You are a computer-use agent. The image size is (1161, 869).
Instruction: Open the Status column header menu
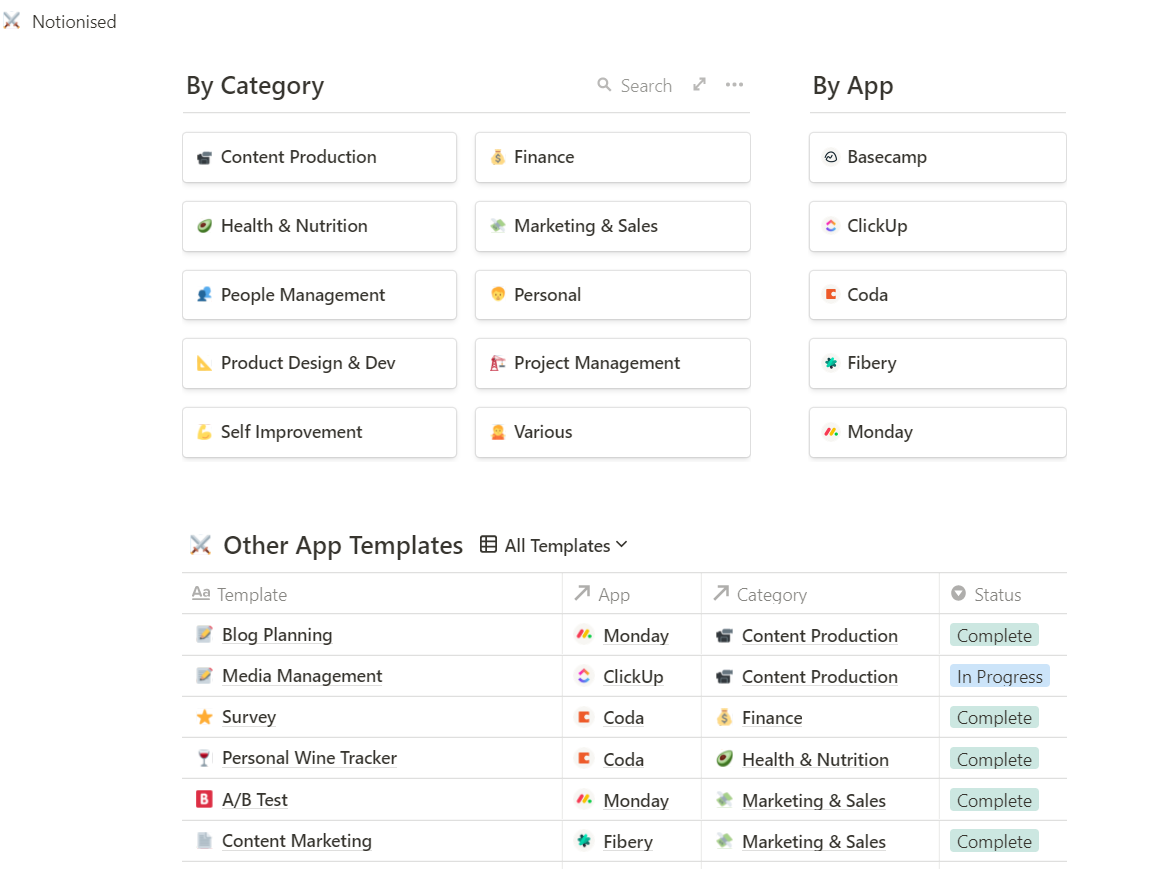click(x=1003, y=594)
